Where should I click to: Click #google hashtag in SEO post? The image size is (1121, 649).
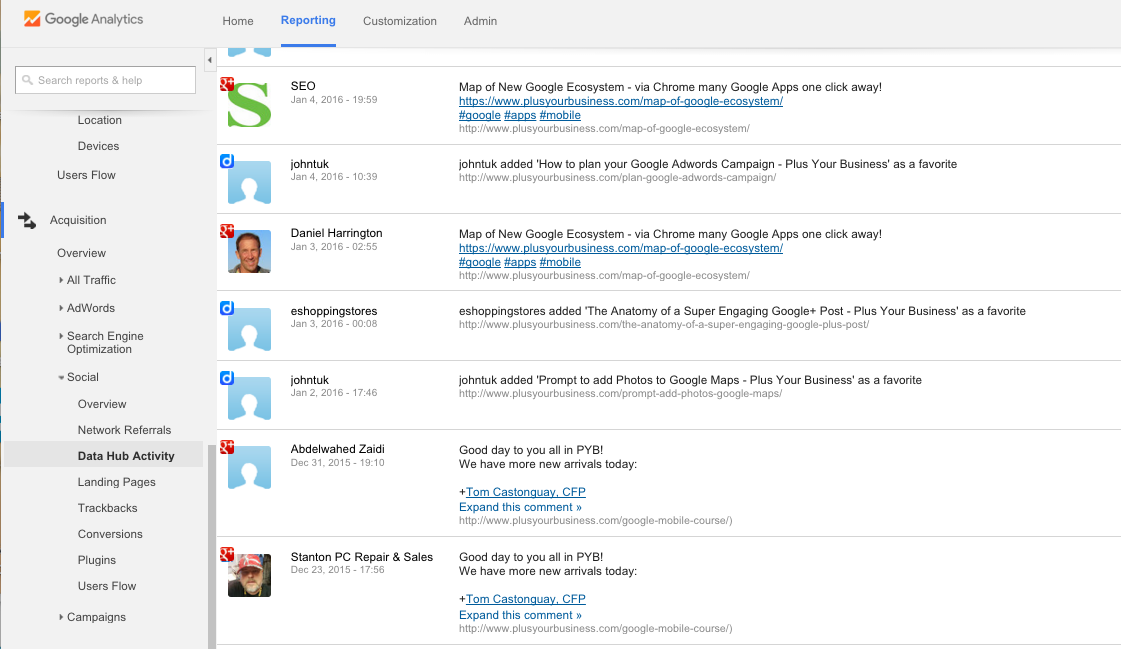pyautogui.click(x=480, y=115)
